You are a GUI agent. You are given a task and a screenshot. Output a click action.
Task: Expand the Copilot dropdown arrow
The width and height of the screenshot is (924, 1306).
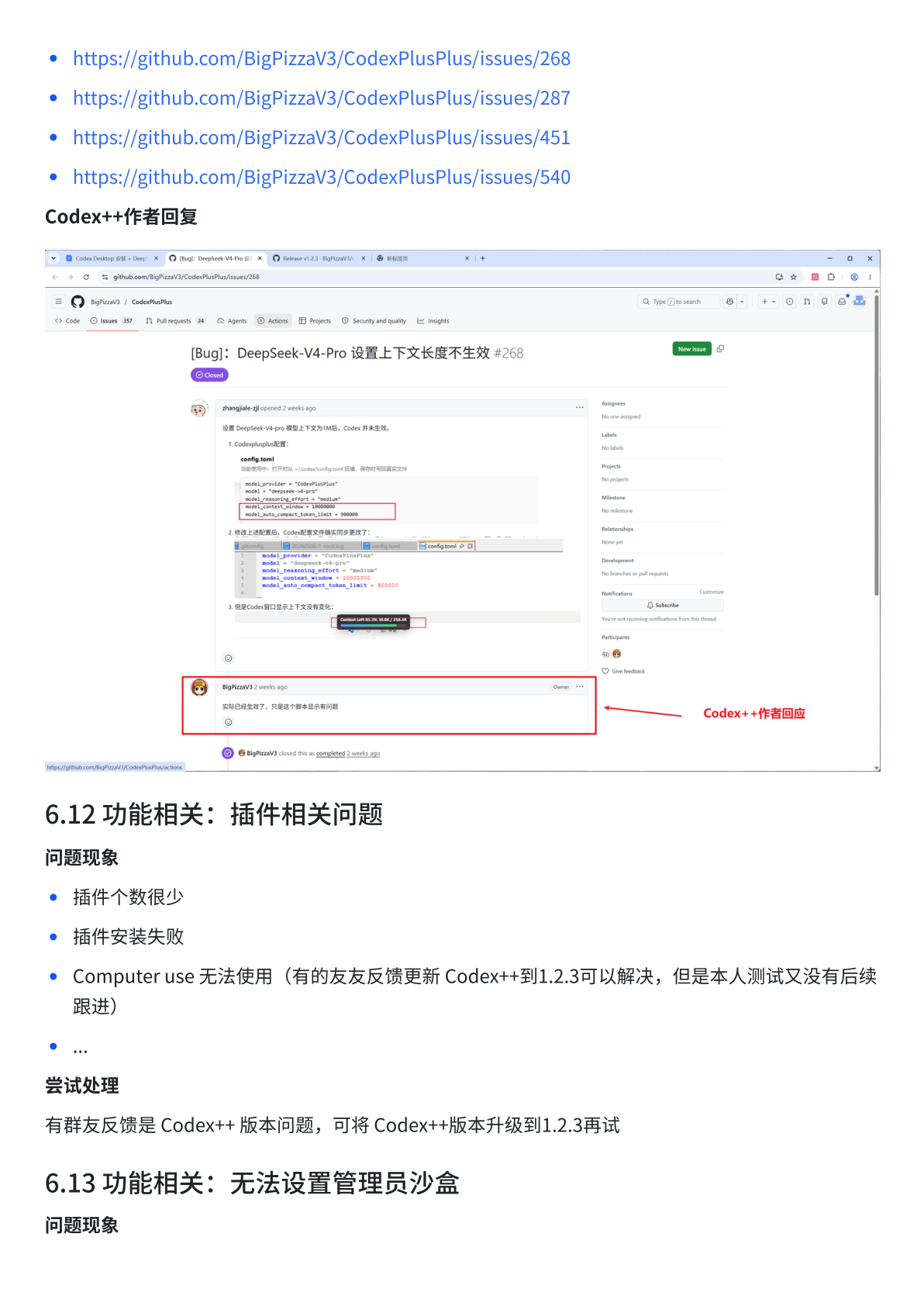[742, 302]
